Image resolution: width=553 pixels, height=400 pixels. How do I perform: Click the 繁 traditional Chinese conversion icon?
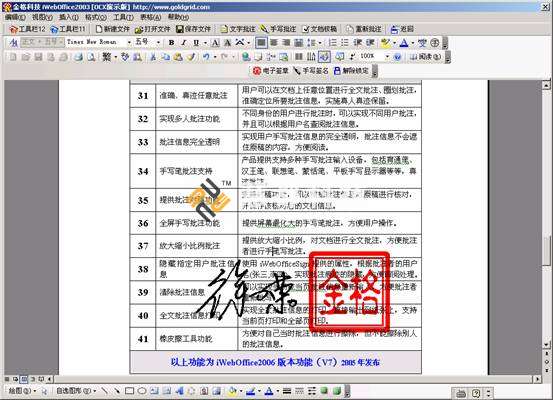tap(107, 56)
